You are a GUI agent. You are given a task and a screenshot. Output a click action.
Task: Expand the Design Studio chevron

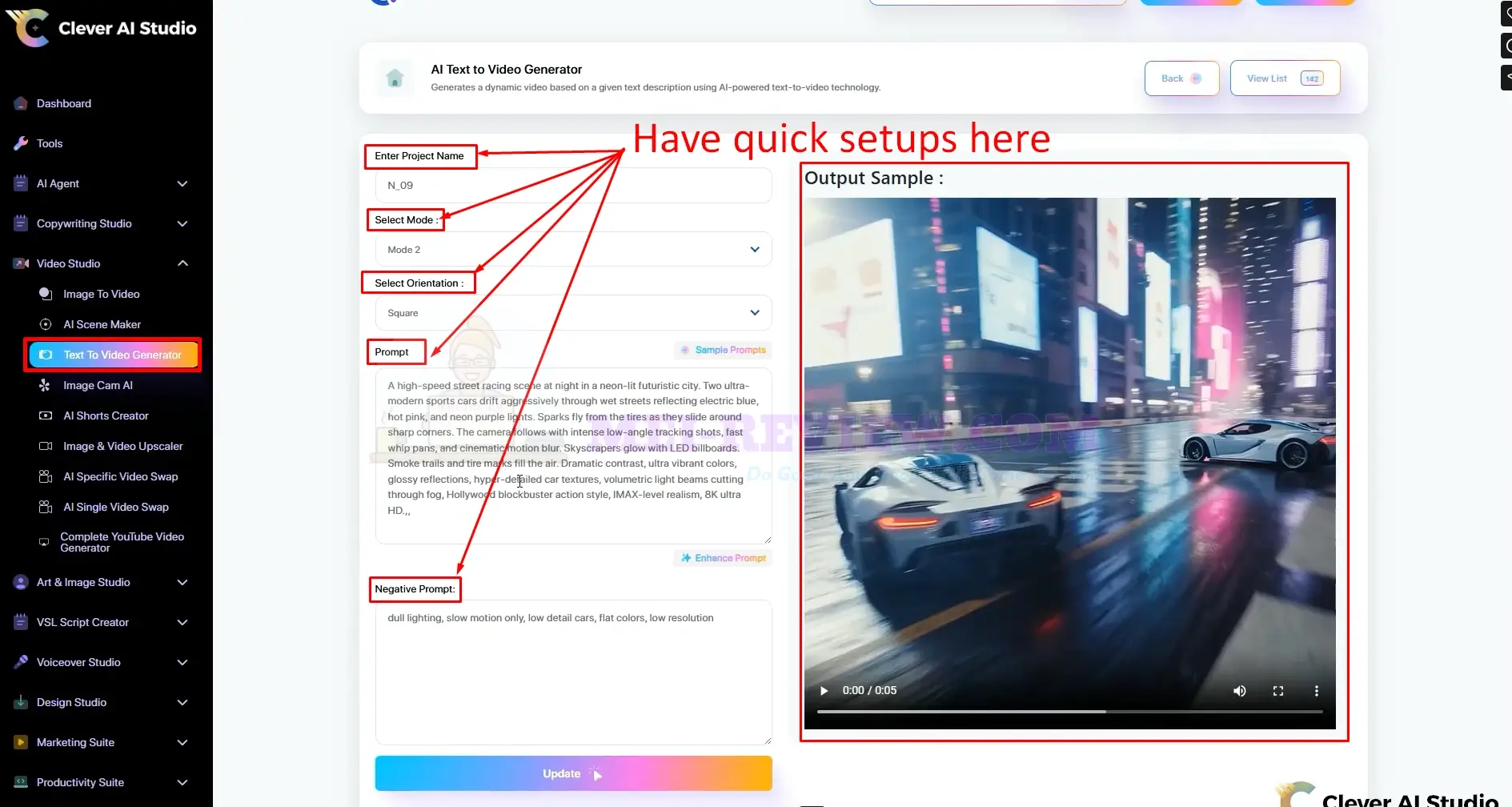182,702
